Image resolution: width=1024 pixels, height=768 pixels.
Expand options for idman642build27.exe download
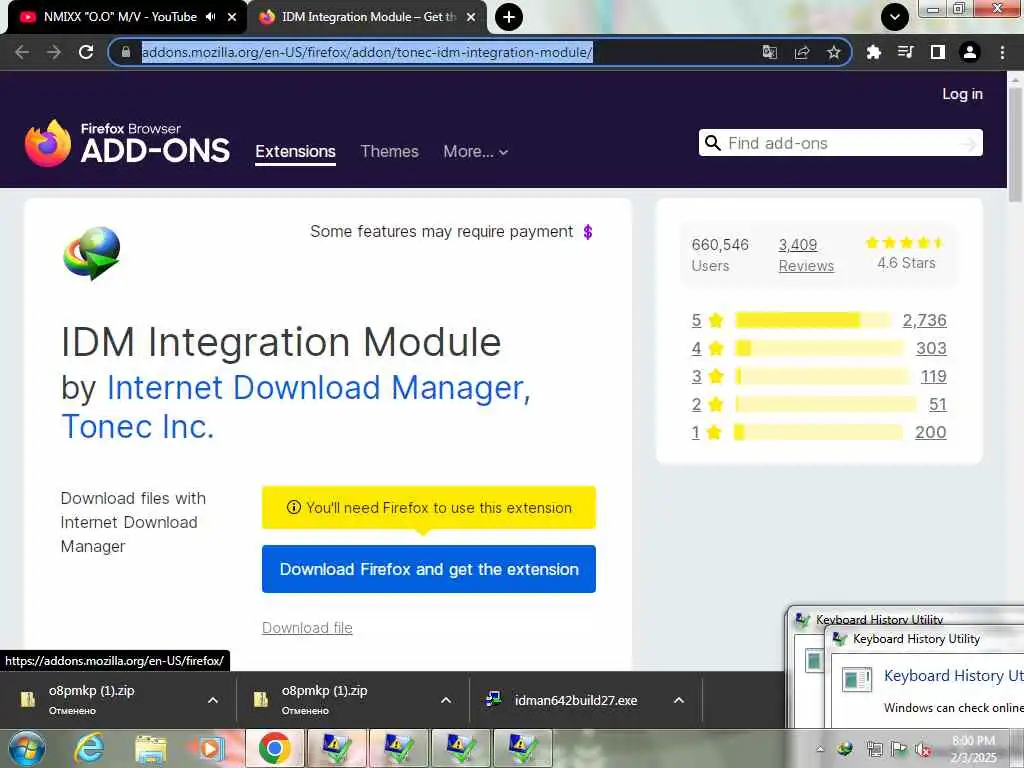click(679, 700)
